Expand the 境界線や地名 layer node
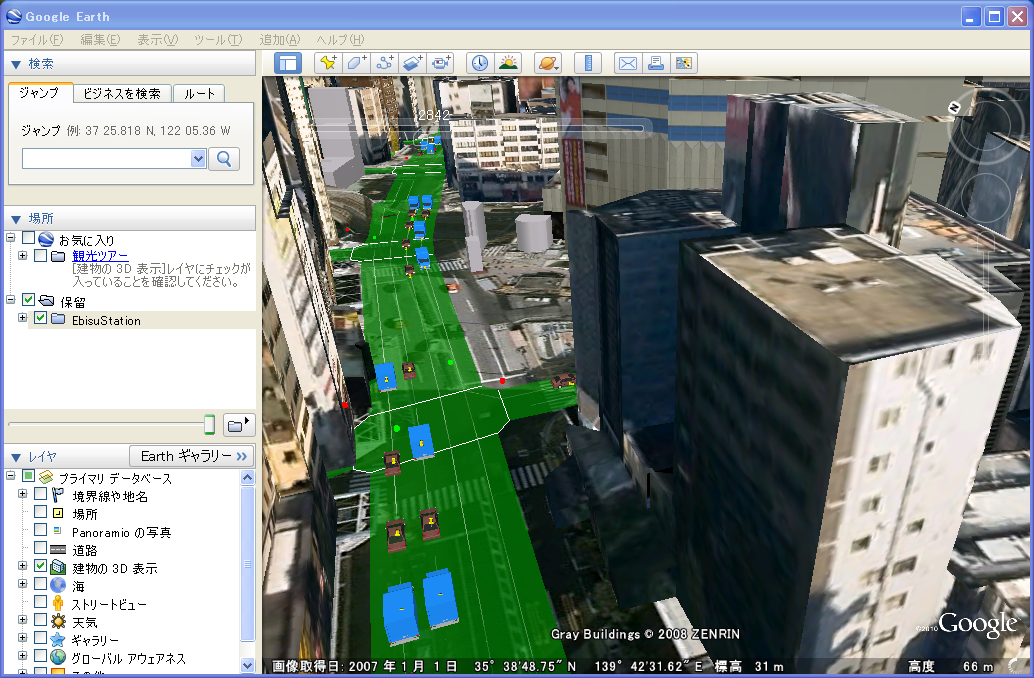 click(x=22, y=493)
